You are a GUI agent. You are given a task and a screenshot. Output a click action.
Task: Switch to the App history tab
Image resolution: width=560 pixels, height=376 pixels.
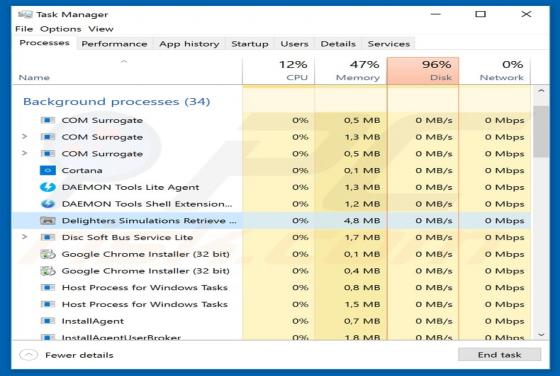[189, 44]
